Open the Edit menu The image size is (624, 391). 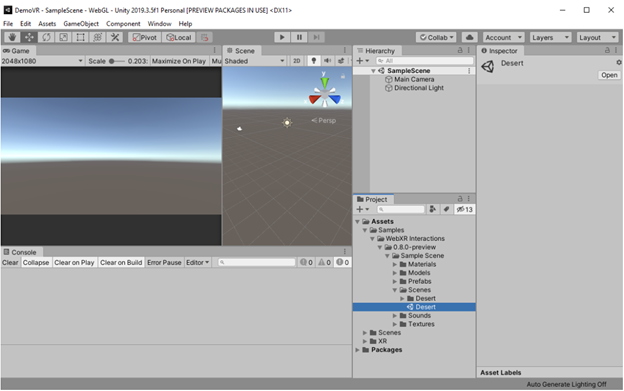click(25, 24)
